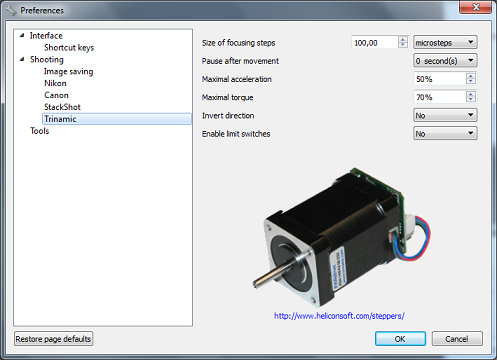Collapse the Shooting tree node
This screenshot has height=360, width=497.
22,59
